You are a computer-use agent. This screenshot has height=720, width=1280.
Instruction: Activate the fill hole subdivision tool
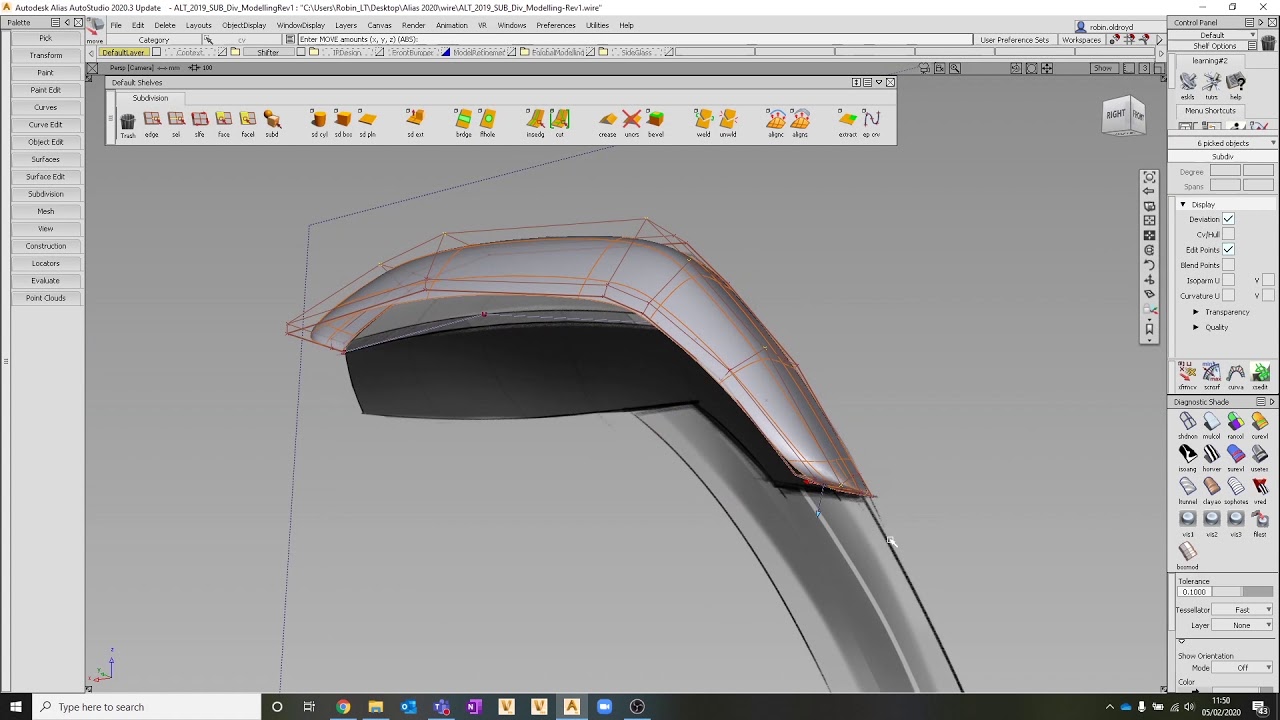487,122
